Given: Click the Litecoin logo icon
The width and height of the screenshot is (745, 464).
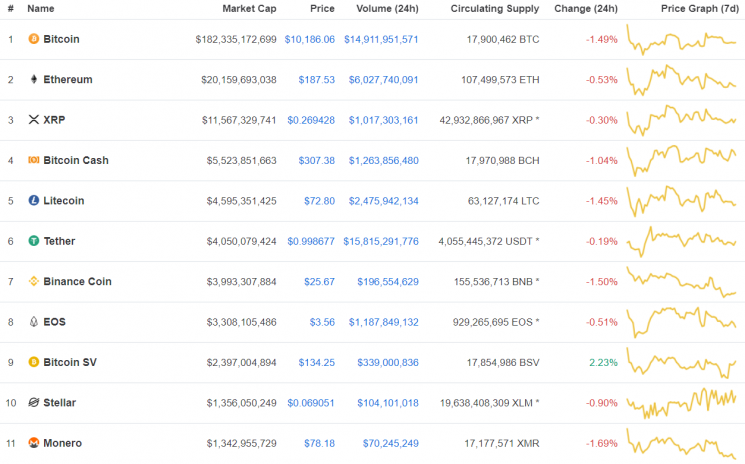Looking at the screenshot, I should [x=33, y=200].
